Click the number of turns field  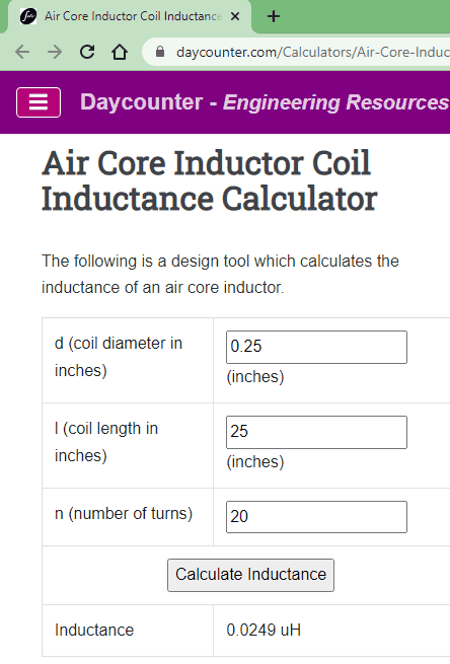coord(317,517)
